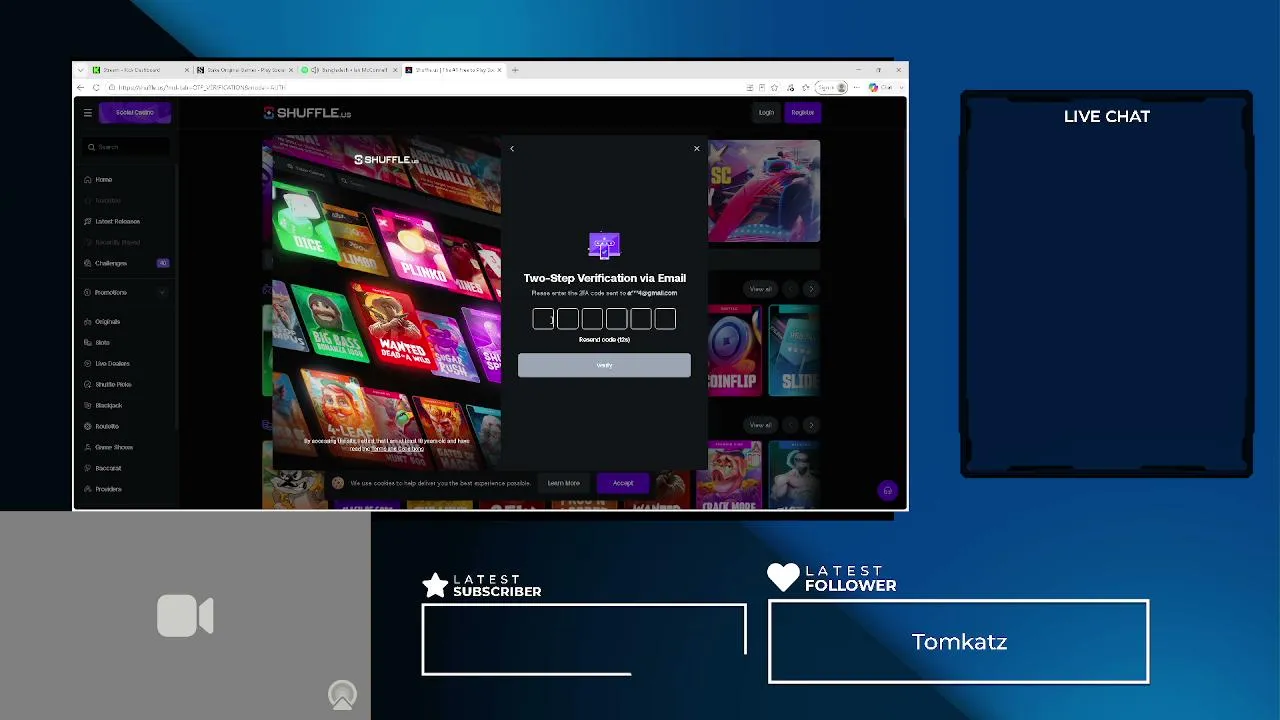Select Shuffle Picks in sidebar

(x=113, y=385)
